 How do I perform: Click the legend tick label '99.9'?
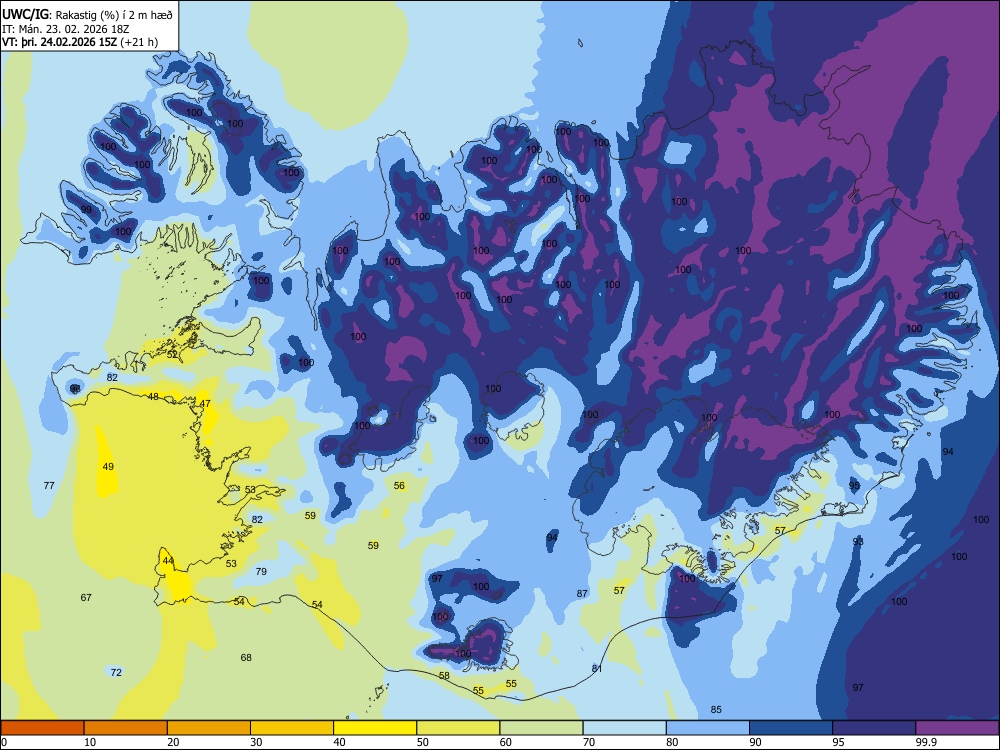925,742
